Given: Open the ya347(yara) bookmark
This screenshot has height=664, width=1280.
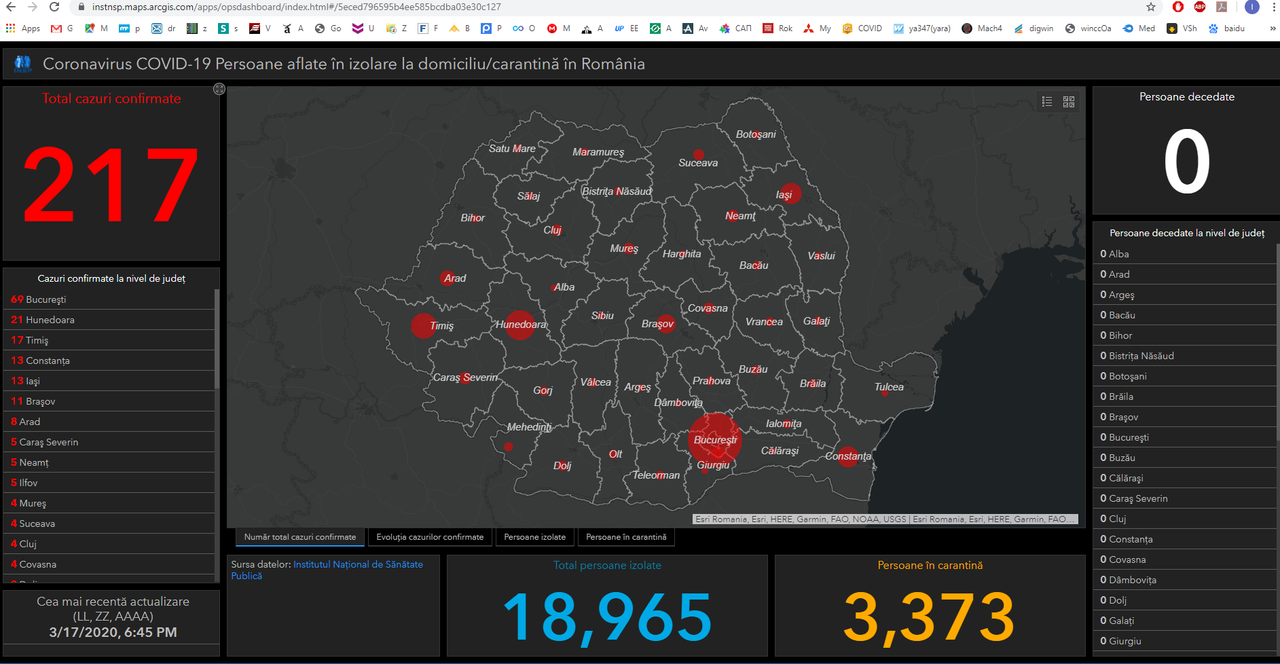Looking at the screenshot, I should pyautogui.click(x=922, y=29).
